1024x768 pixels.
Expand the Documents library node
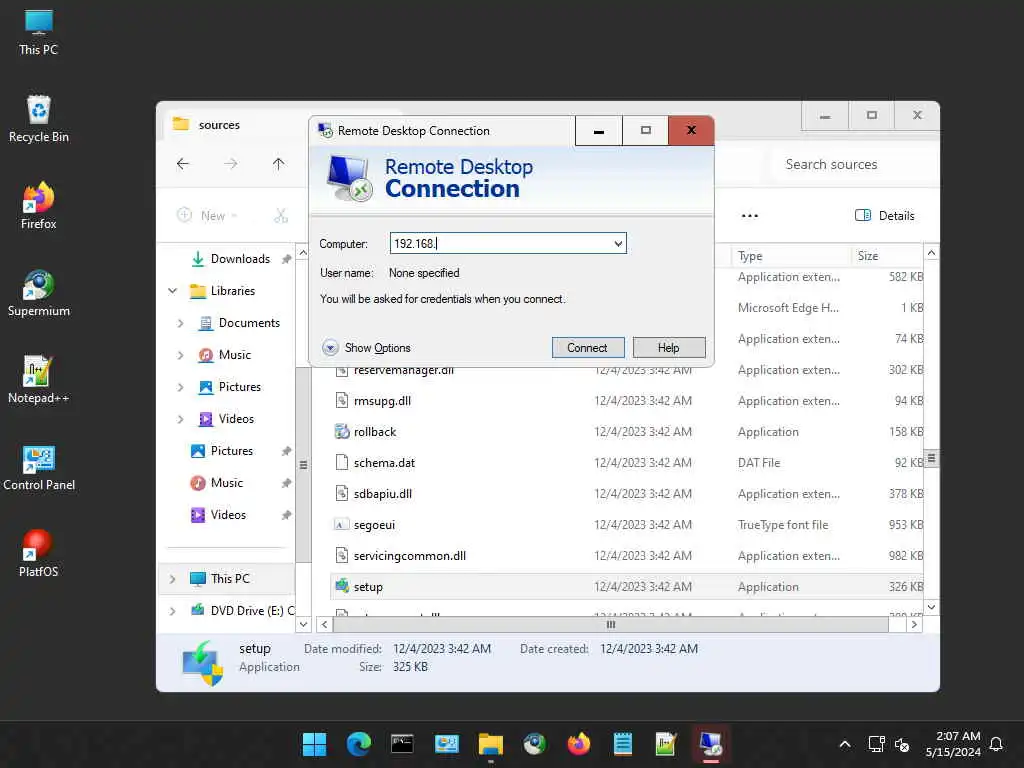click(181, 323)
